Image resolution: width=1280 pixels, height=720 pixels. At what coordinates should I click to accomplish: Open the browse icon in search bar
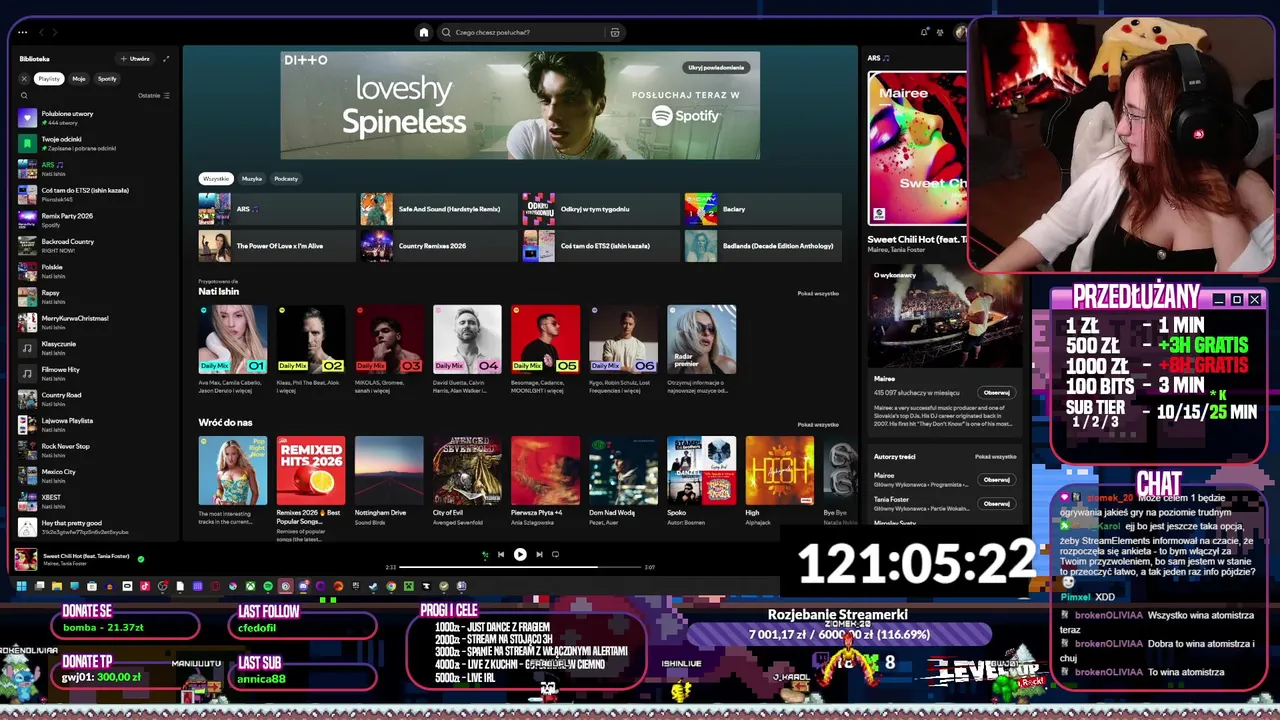(615, 32)
